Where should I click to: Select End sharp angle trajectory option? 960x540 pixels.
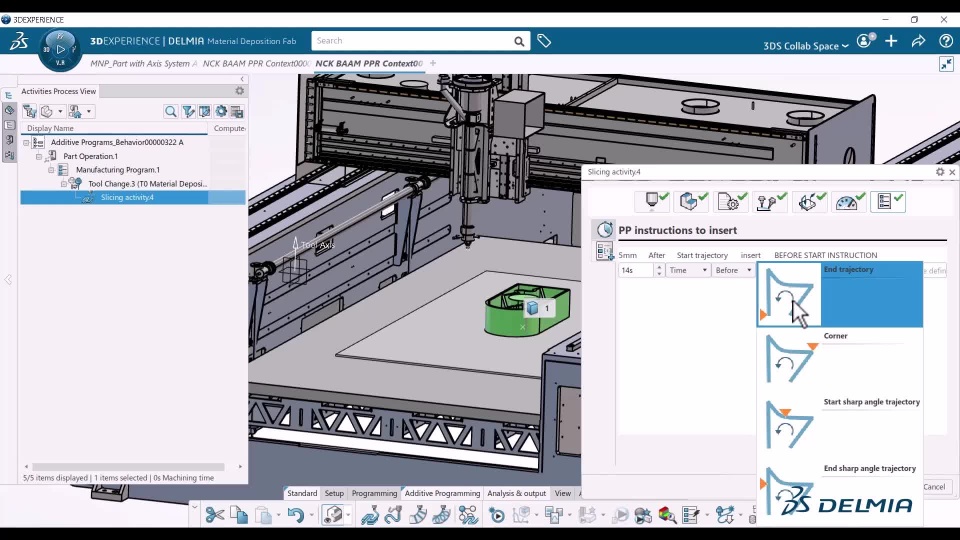(840, 492)
